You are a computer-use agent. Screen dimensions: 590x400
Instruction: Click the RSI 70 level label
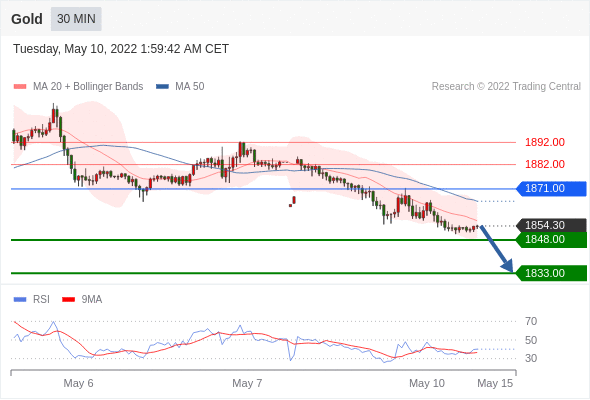point(531,321)
